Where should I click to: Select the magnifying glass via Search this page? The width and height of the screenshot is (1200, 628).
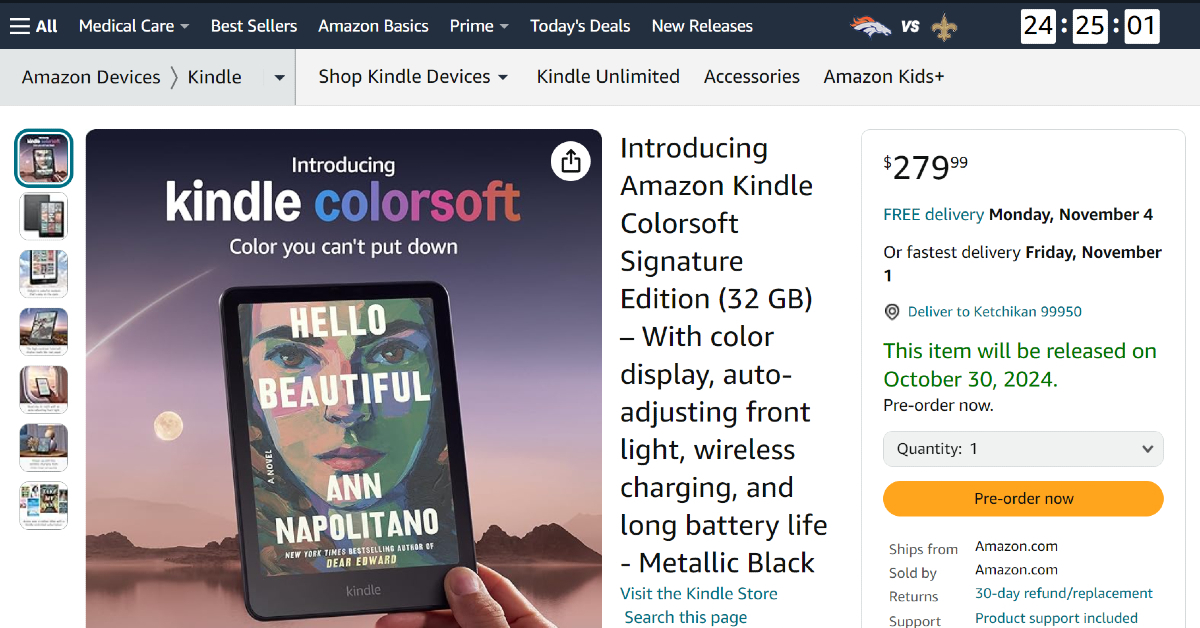[685, 617]
